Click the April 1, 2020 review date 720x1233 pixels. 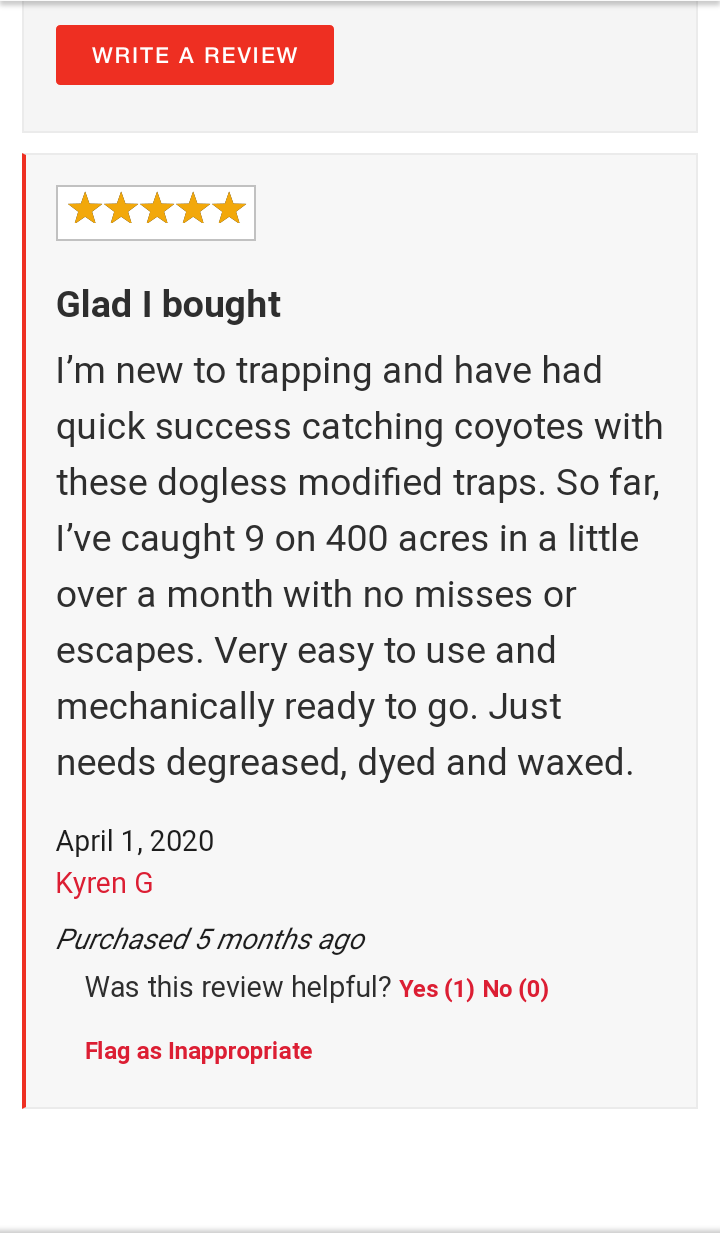135,841
